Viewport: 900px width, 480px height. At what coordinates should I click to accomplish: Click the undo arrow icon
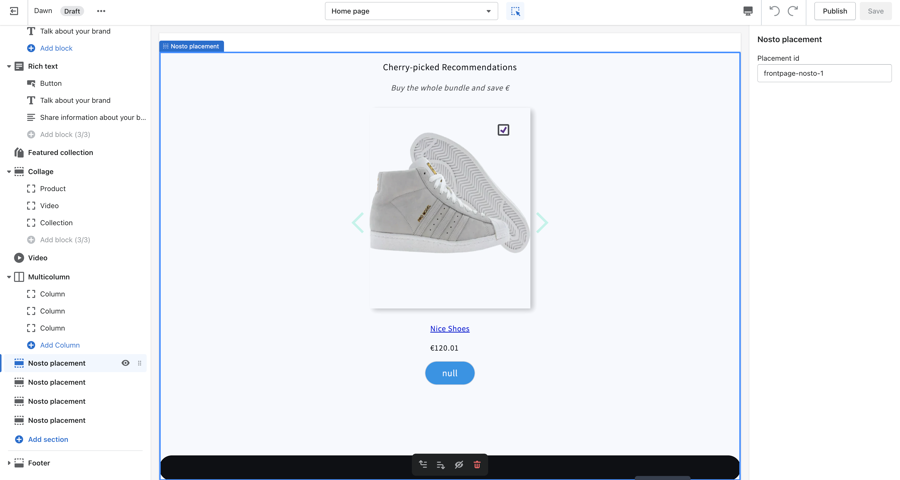tap(774, 11)
